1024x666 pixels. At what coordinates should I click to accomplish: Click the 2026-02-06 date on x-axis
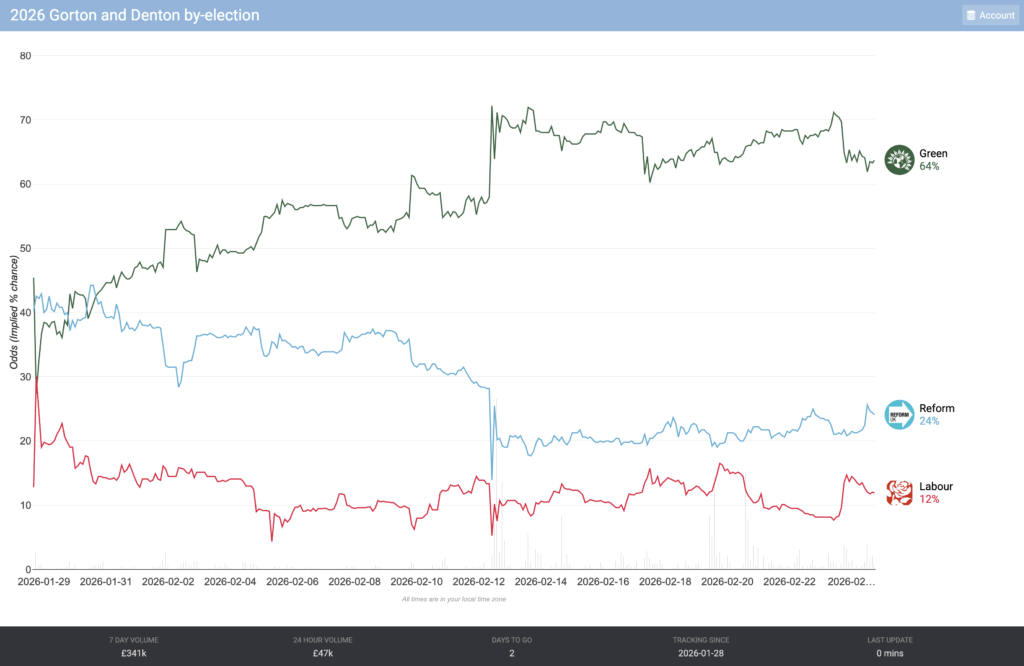(x=297, y=581)
